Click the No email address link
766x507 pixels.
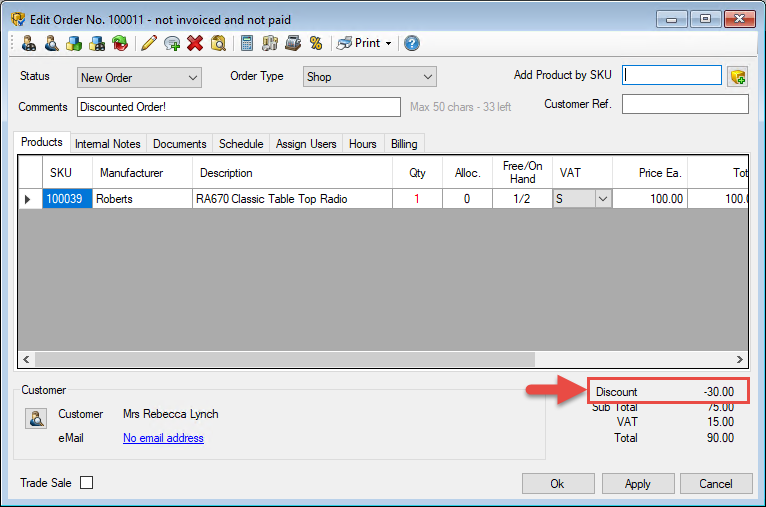163,438
